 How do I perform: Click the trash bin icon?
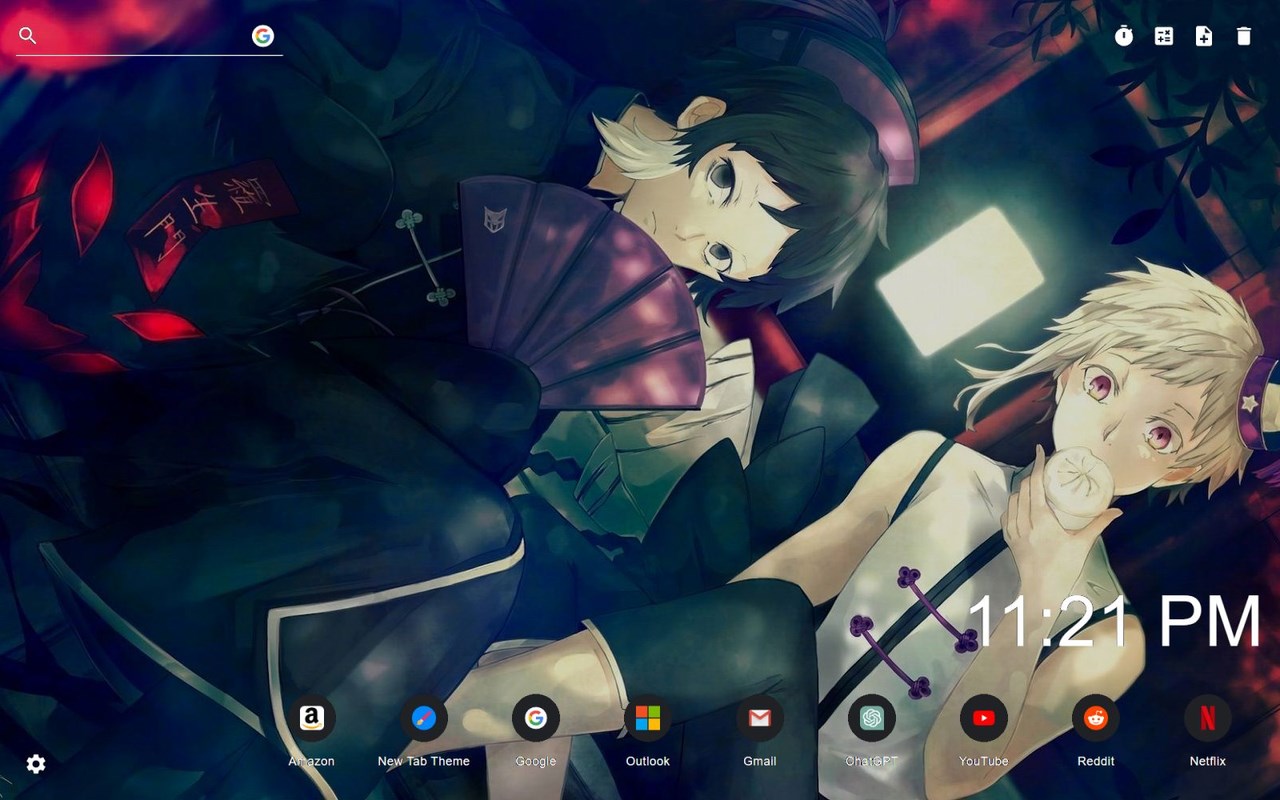pos(1244,36)
